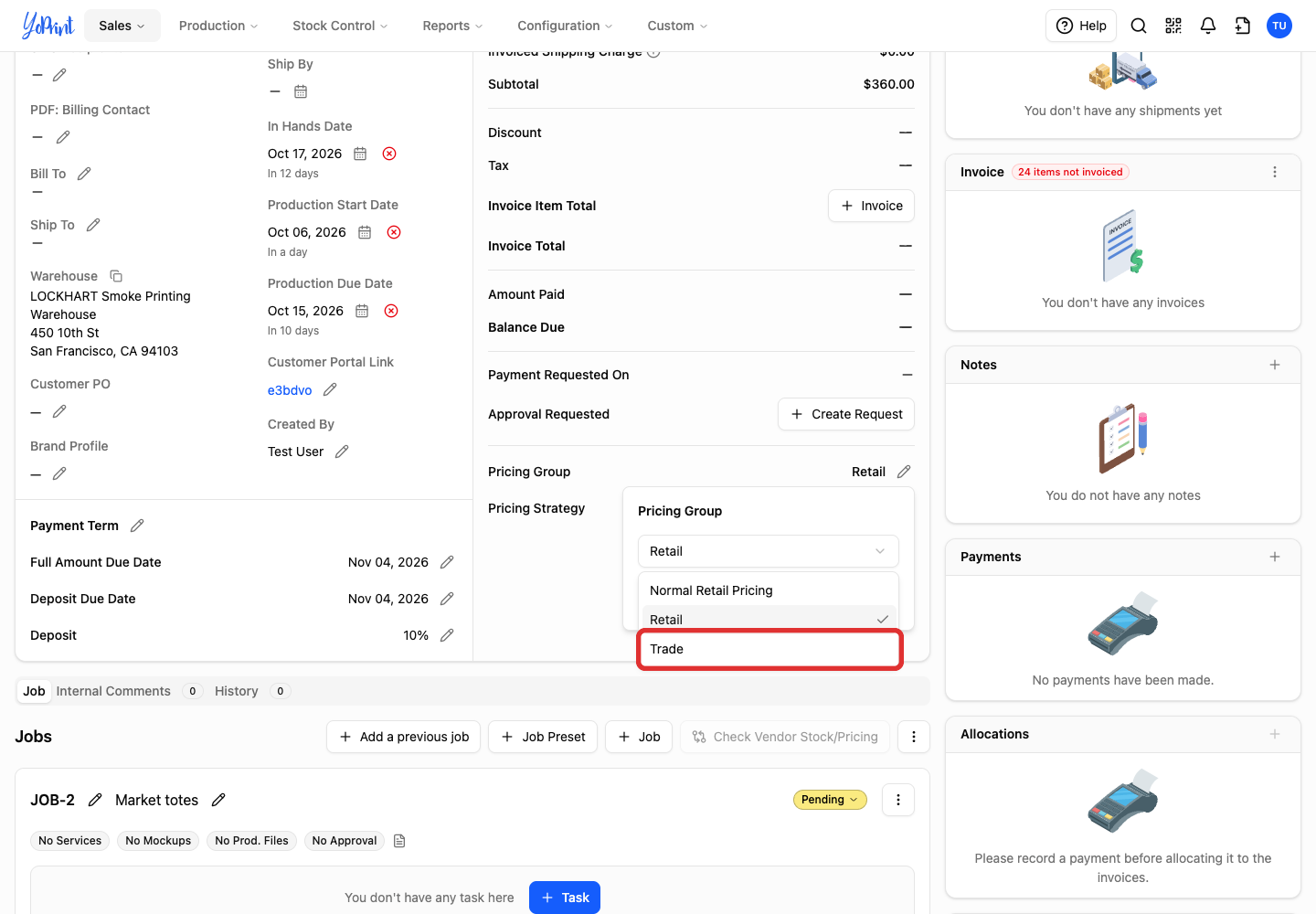
Task: Open the Sales menu
Action: 122,26
